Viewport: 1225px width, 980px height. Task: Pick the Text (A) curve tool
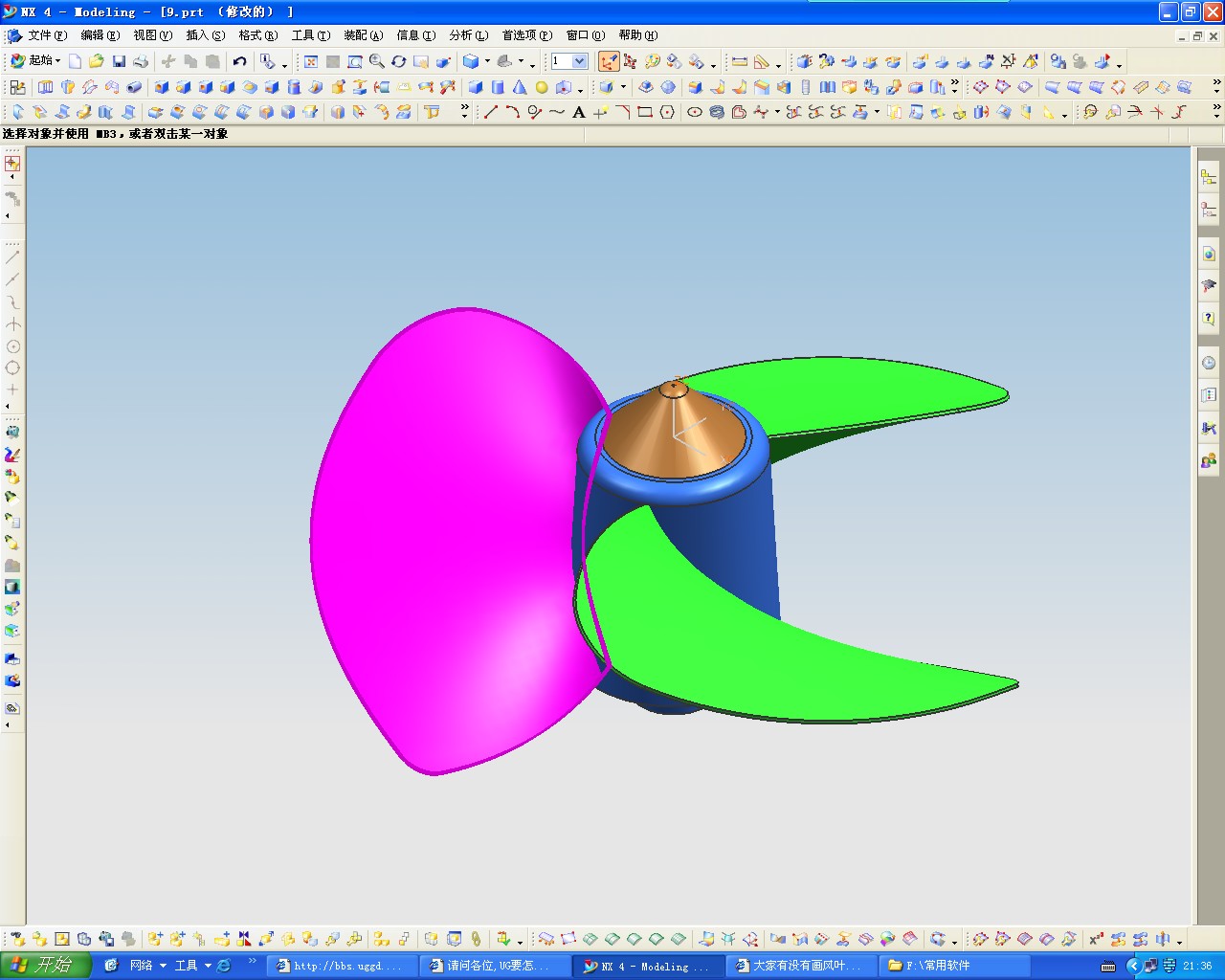pyautogui.click(x=579, y=112)
